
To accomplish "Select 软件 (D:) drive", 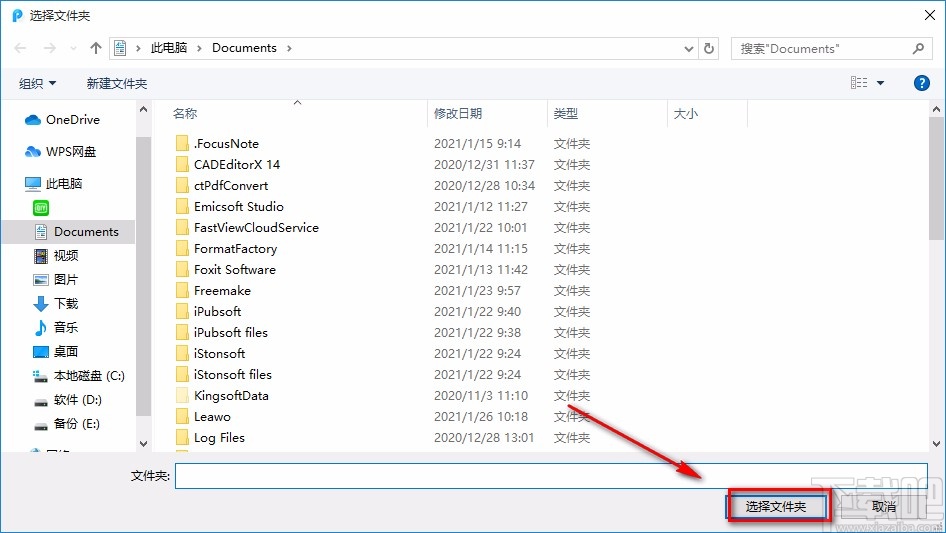I will pyautogui.click(x=68, y=400).
